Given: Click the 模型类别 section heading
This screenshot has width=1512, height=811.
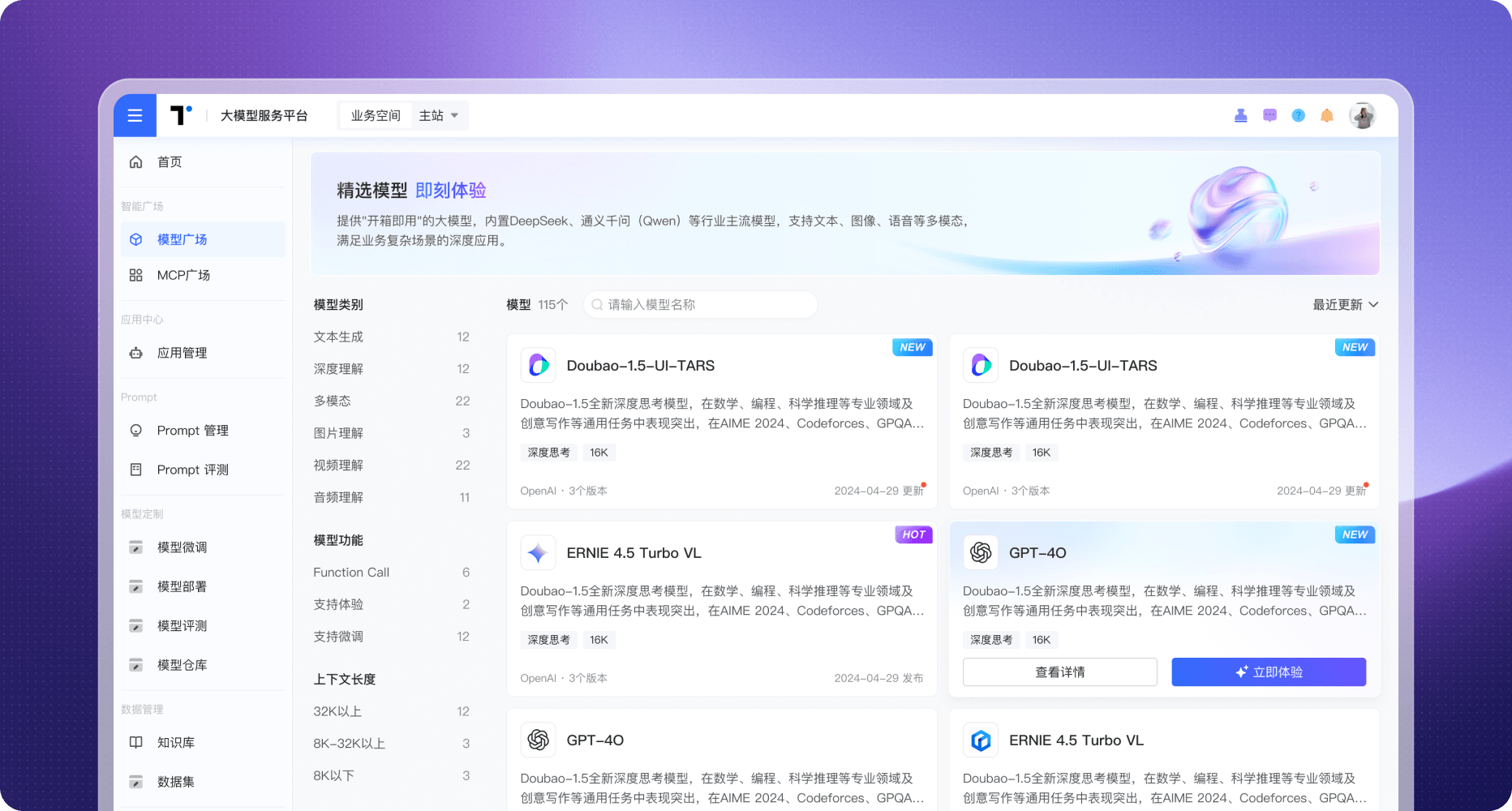Looking at the screenshot, I should (x=338, y=305).
